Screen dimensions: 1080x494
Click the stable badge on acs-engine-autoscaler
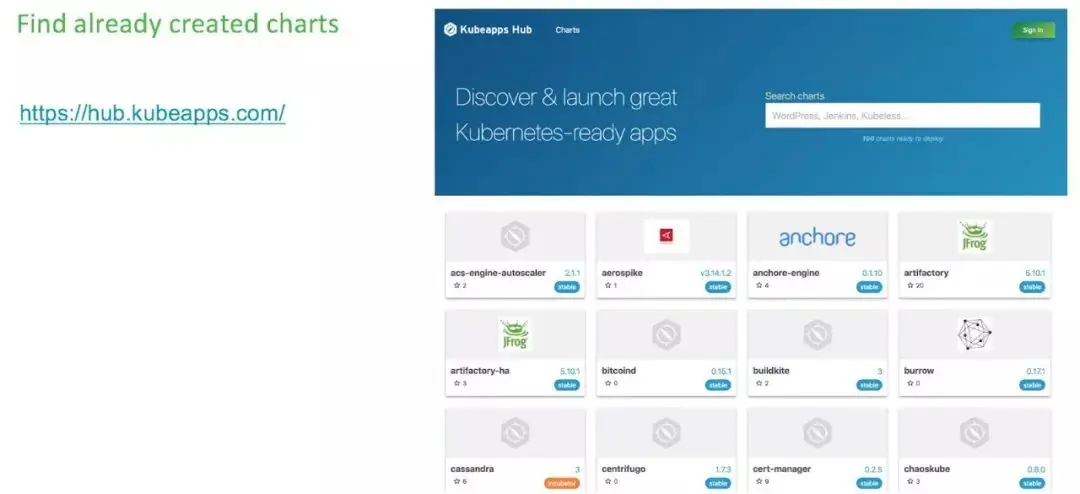(x=567, y=287)
